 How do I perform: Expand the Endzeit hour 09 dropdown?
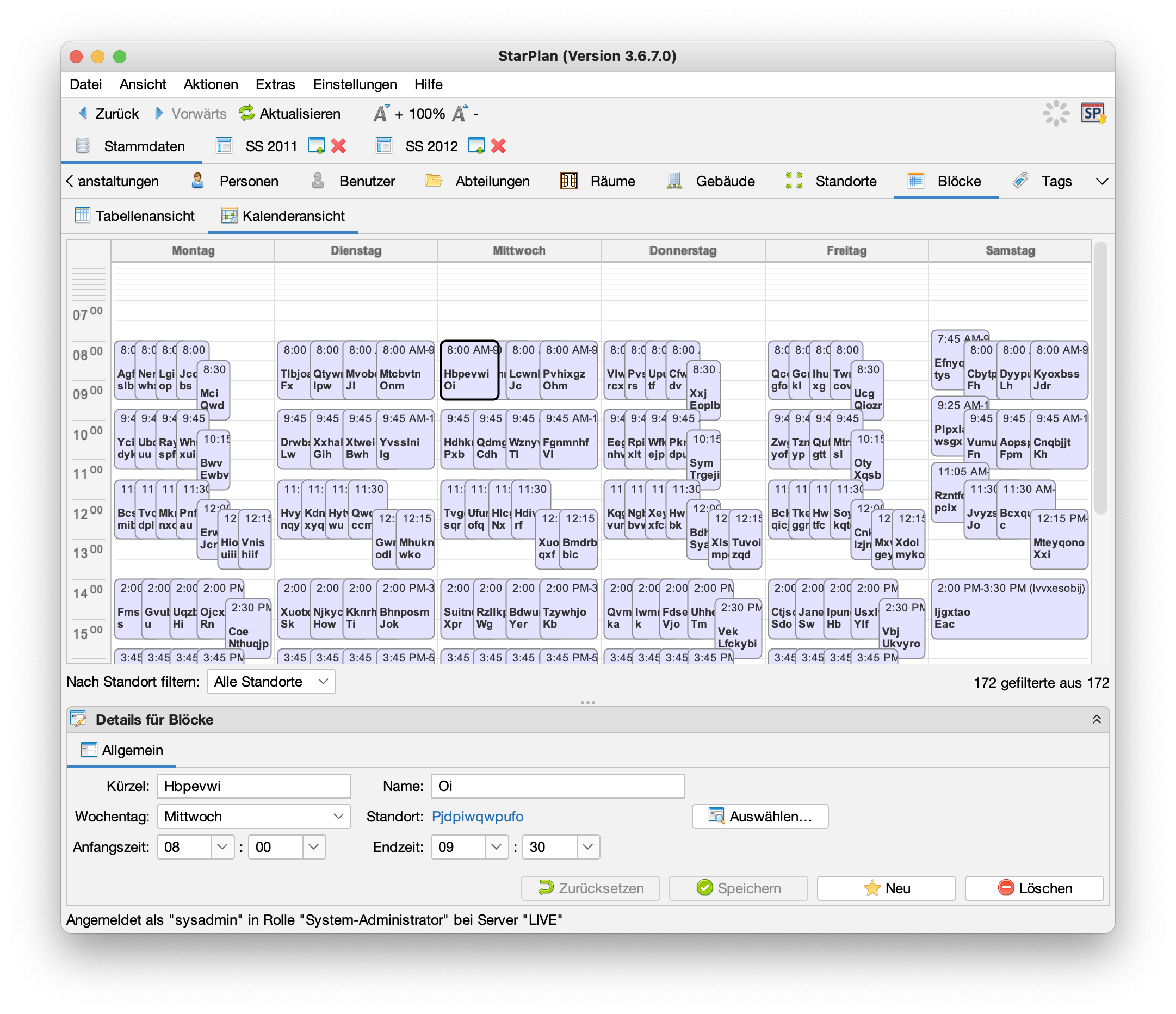point(496,848)
